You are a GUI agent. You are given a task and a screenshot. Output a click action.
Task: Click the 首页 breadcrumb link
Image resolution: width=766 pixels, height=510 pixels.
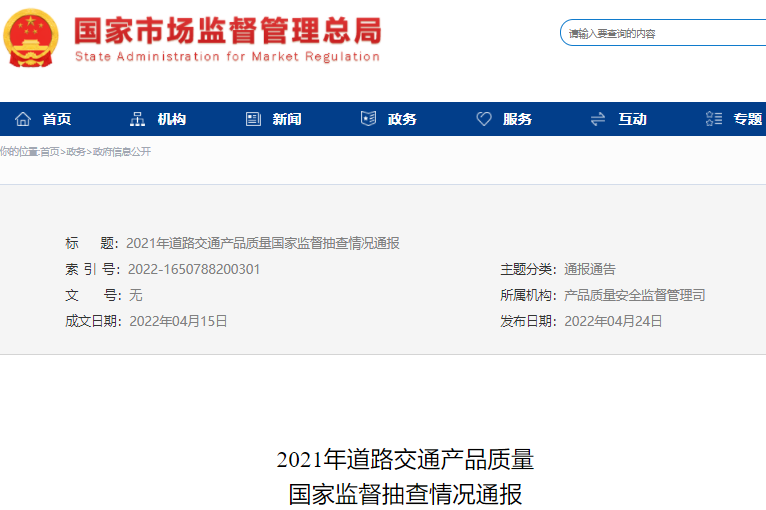[x=50, y=152]
